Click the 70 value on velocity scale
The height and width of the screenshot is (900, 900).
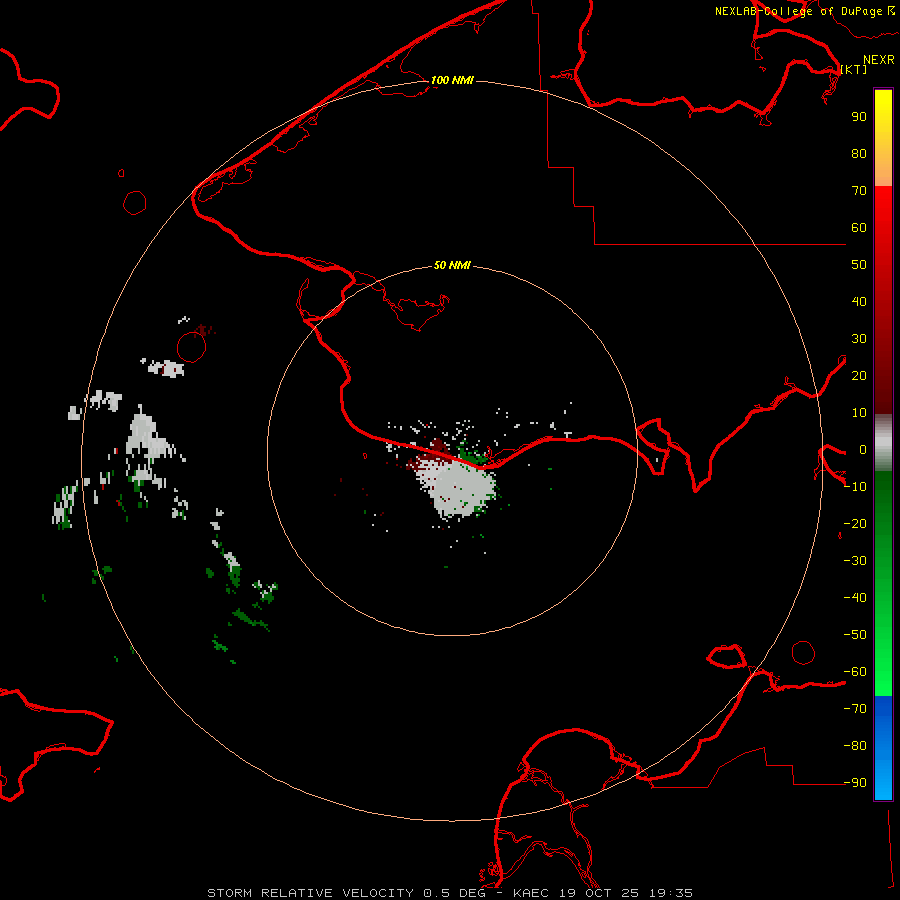click(859, 191)
